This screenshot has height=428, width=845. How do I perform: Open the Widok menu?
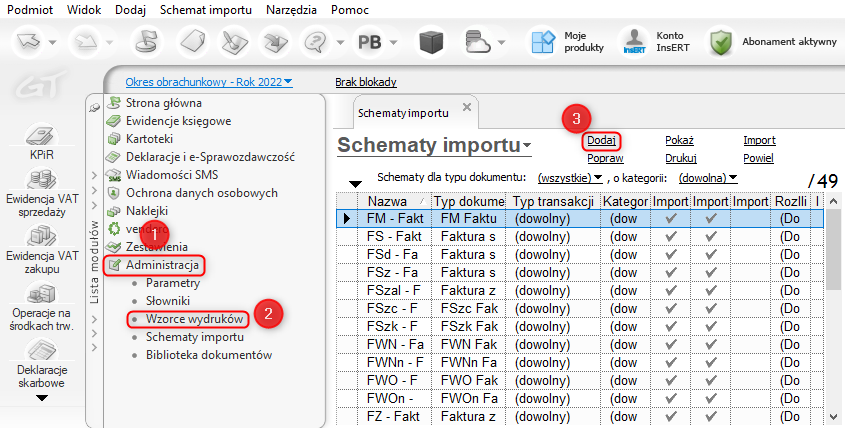pos(84,10)
